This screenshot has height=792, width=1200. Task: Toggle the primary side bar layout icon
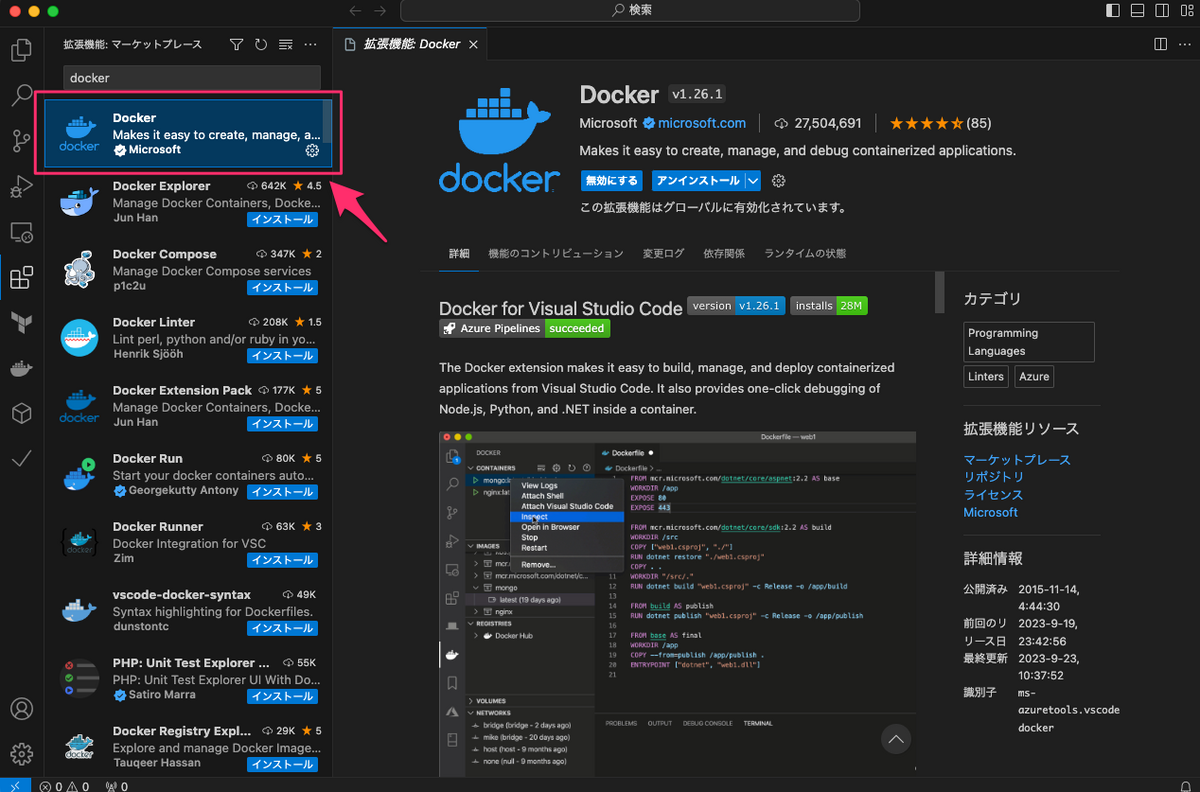tap(1114, 10)
